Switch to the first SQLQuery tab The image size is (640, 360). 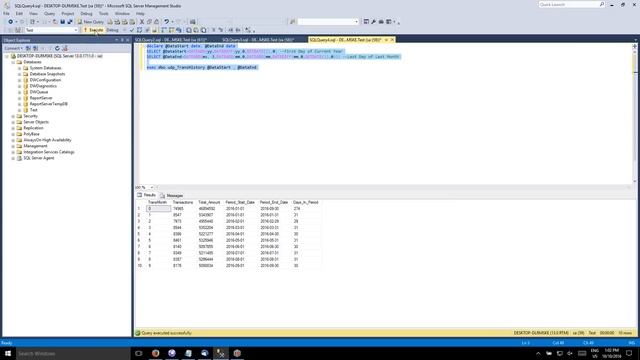171,40
